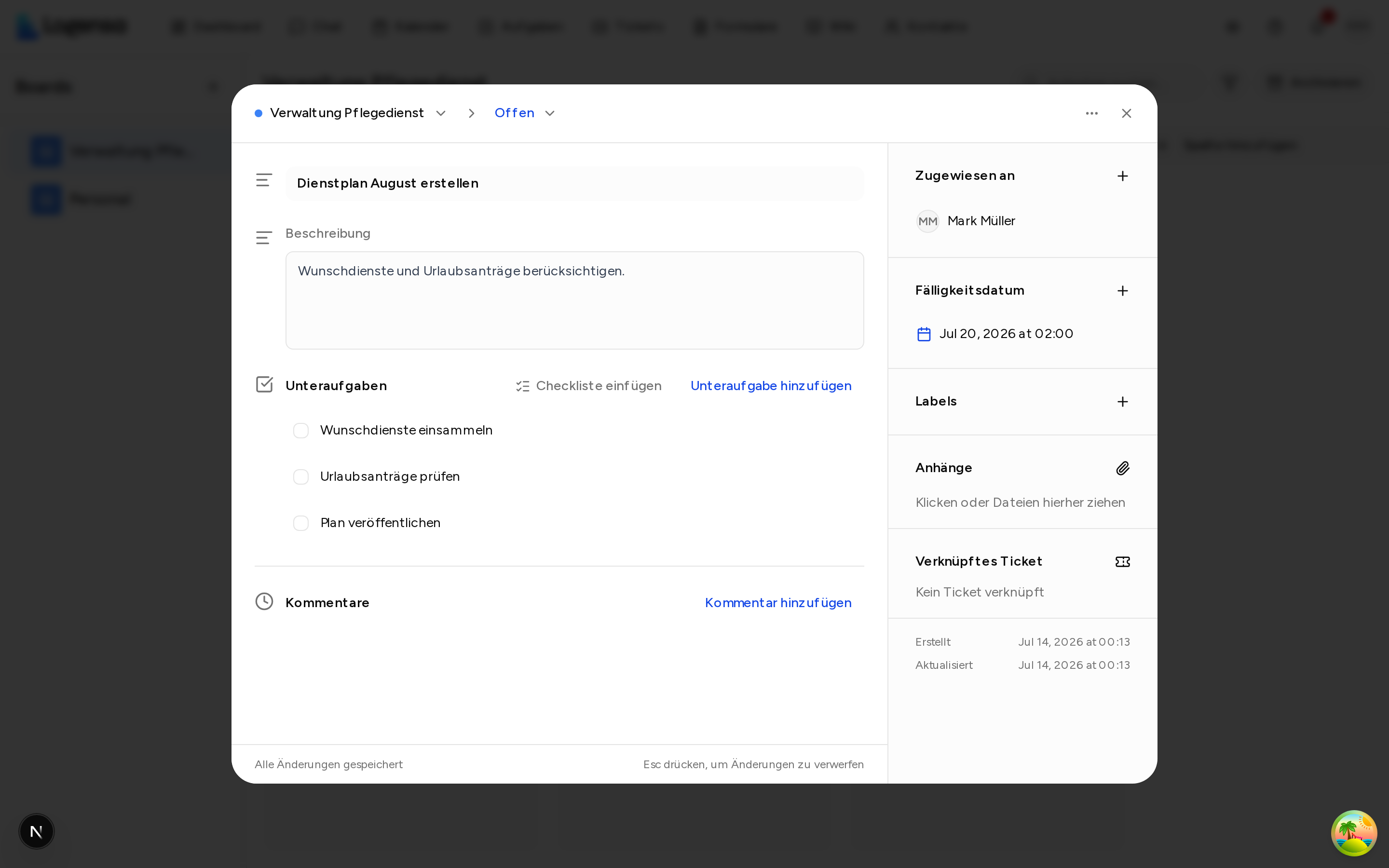Screen dimensions: 1389x868
Task: Open the three-dots more options menu
Action: click(1092, 113)
